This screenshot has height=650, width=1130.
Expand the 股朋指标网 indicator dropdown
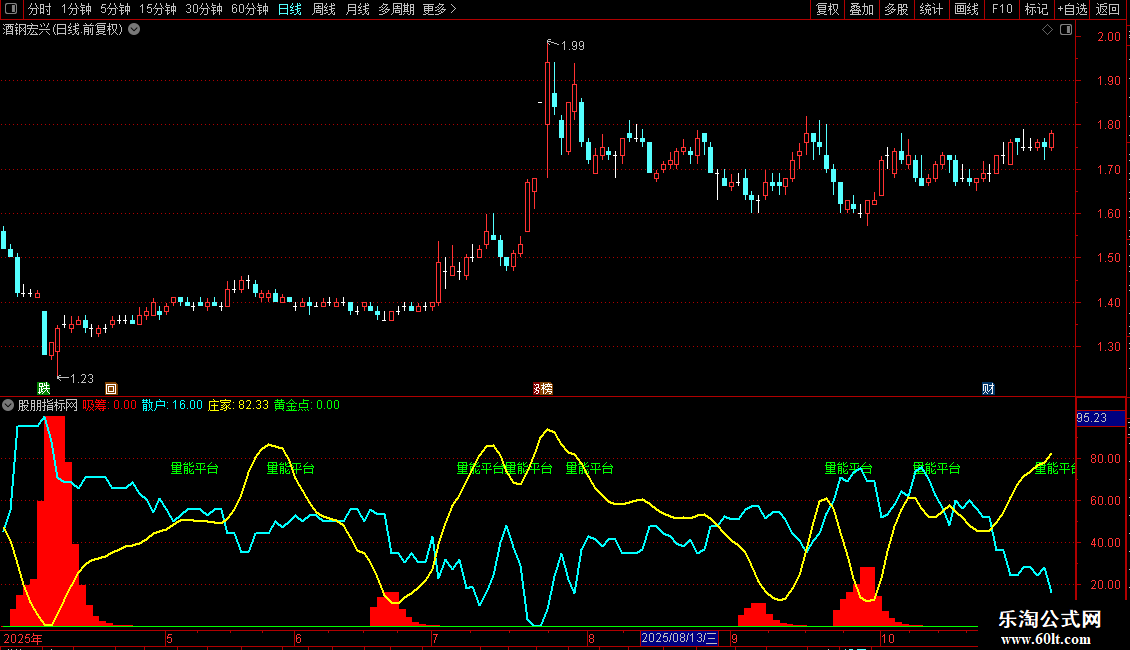[8, 405]
